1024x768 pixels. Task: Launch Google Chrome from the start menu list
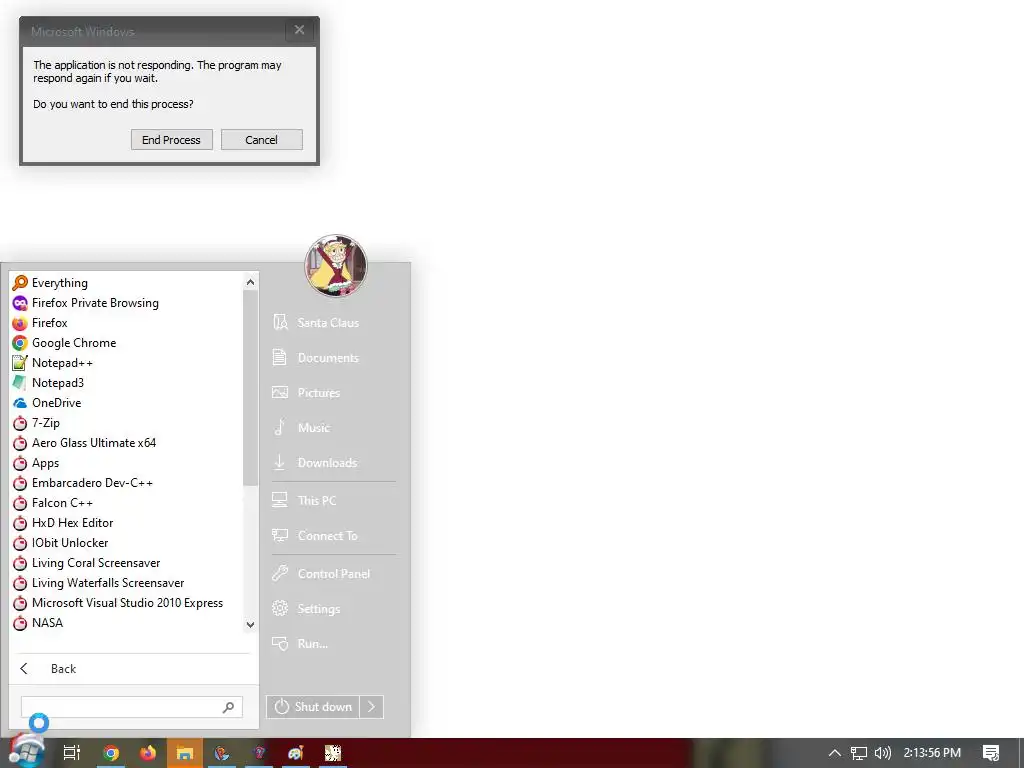(127, 343)
